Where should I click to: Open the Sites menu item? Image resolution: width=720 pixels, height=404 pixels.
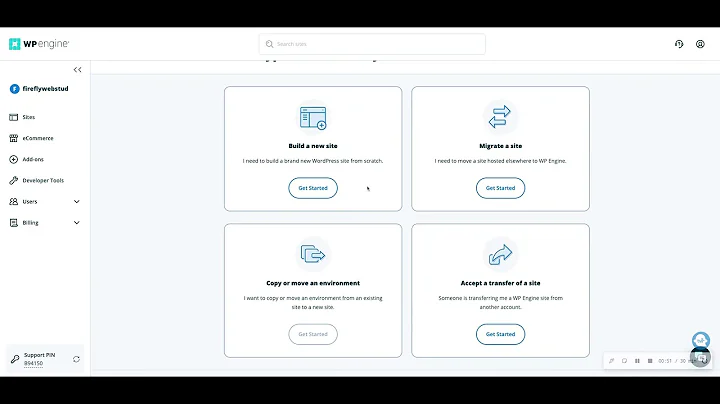(28, 117)
